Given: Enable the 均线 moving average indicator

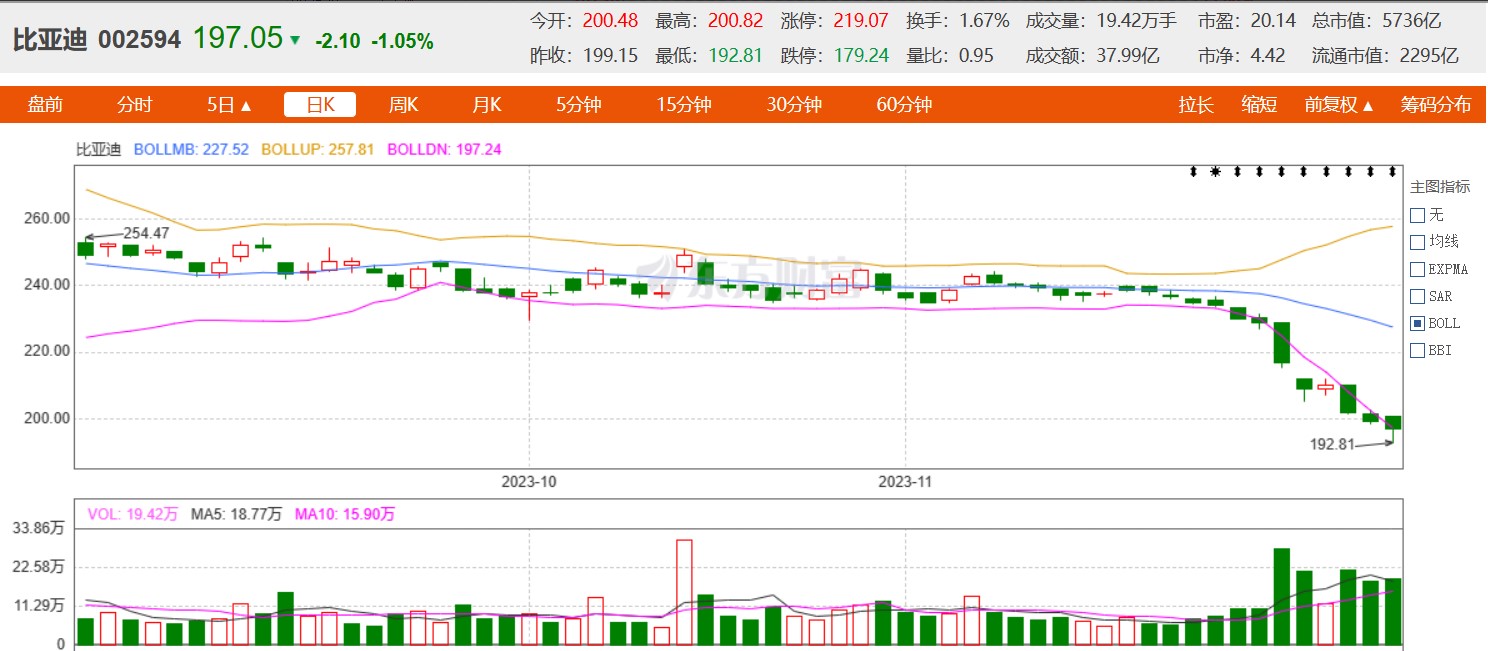Looking at the screenshot, I should (x=1417, y=242).
